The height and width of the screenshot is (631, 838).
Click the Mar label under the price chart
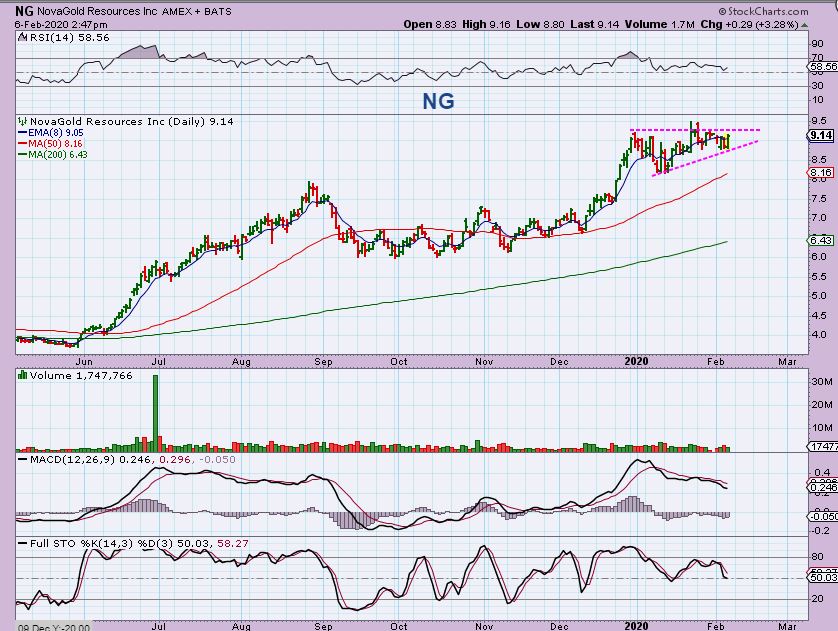787,362
